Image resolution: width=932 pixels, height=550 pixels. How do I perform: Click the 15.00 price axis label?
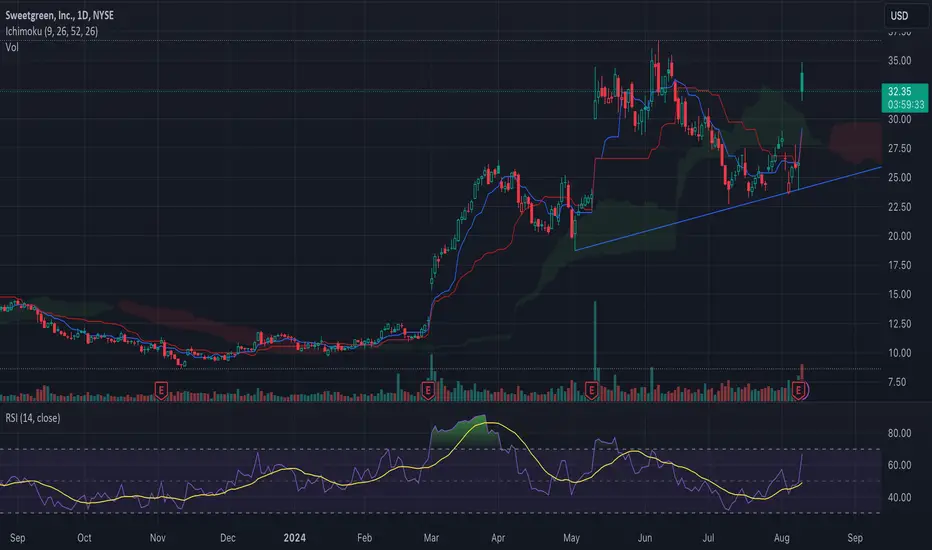tap(899, 294)
